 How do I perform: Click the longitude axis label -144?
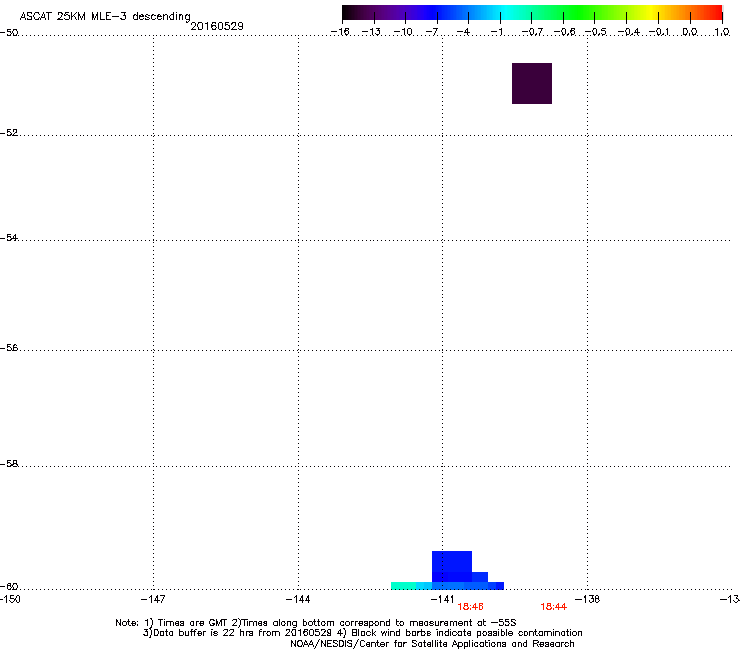click(x=298, y=599)
